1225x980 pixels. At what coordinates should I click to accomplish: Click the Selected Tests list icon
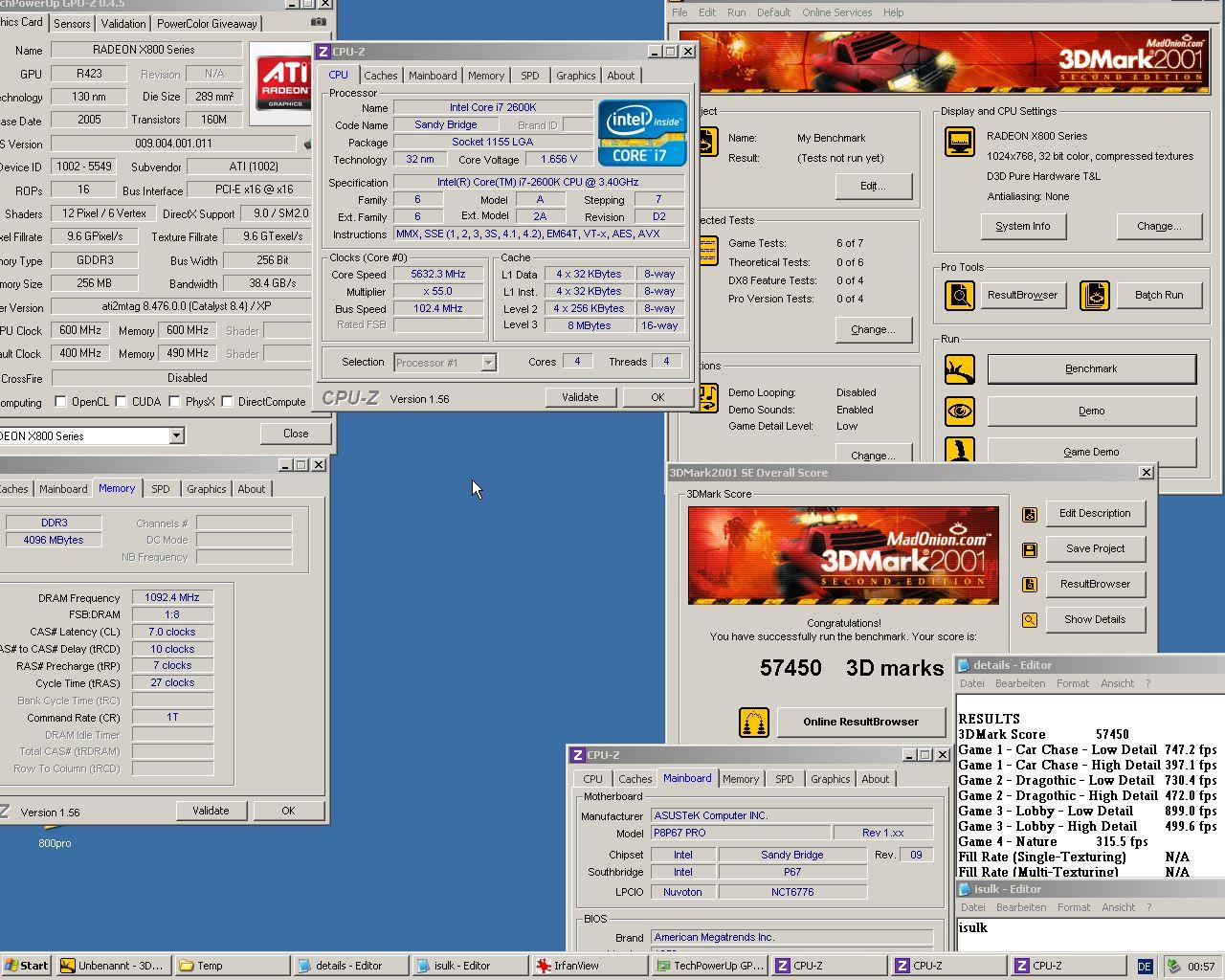coord(706,252)
